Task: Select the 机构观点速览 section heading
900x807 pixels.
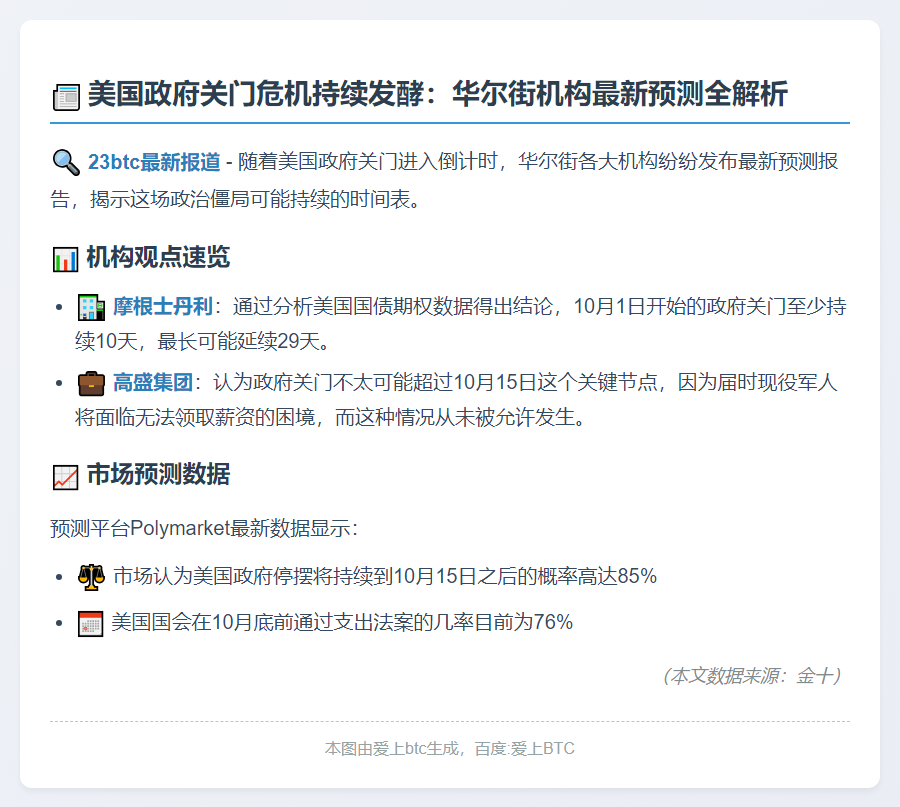Action: coord(158,258)
